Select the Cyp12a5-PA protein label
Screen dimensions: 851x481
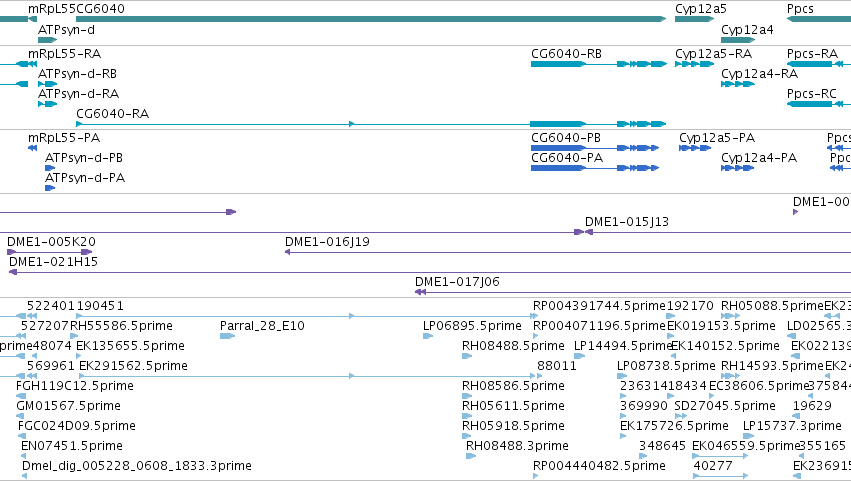pos(717,138)
